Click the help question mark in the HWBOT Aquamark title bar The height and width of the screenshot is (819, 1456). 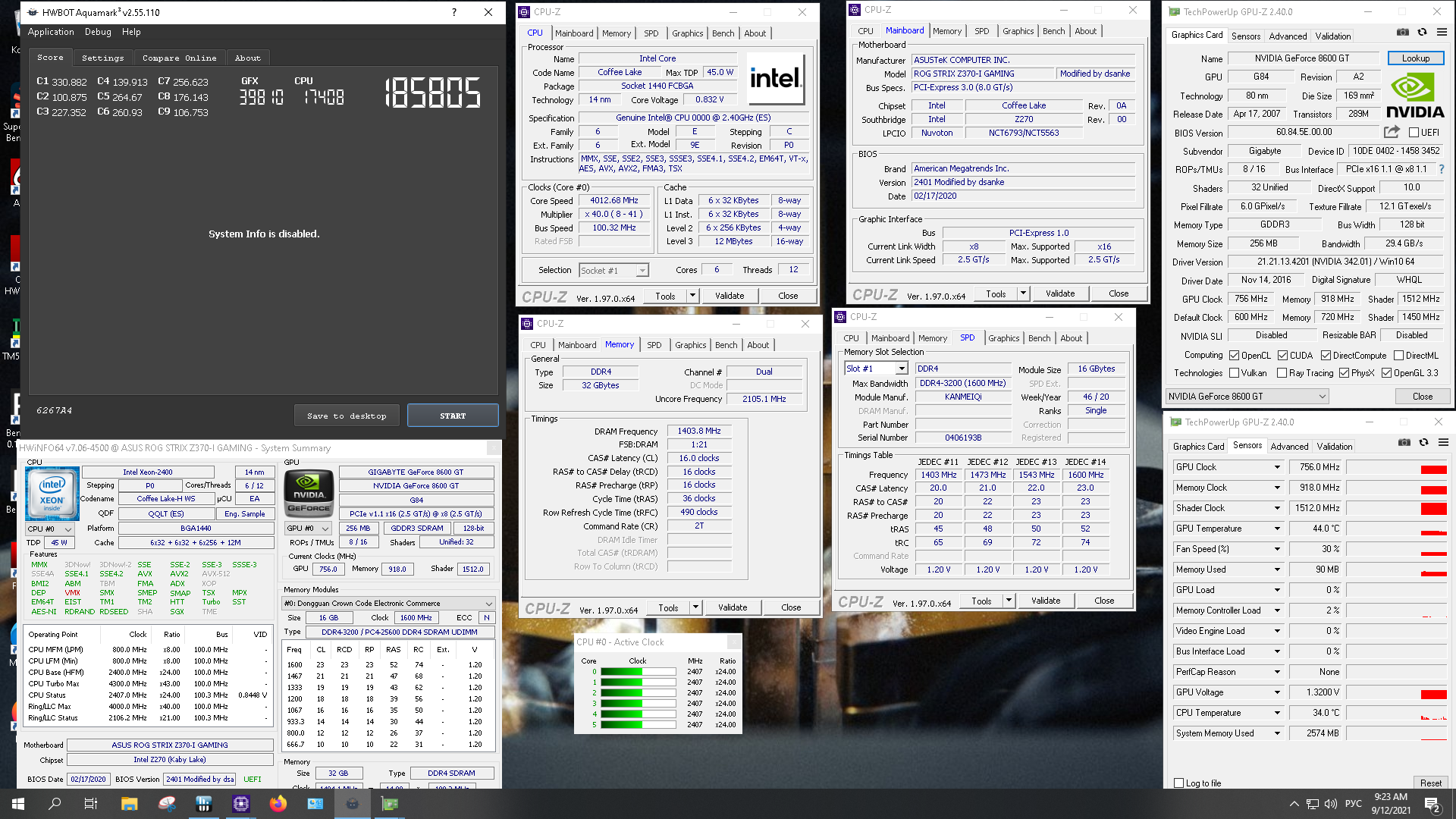point(454,12)
